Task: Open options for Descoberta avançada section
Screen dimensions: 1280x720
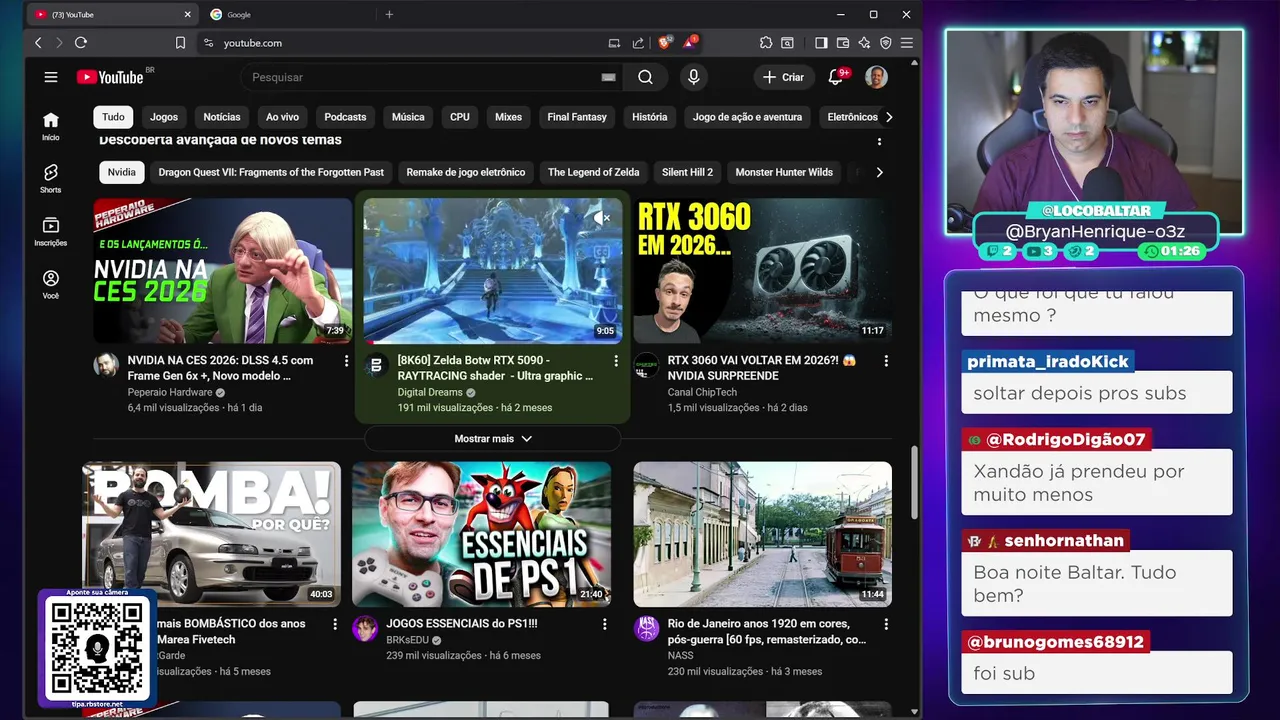Action: pyautogui.click(x=879, y=141)
